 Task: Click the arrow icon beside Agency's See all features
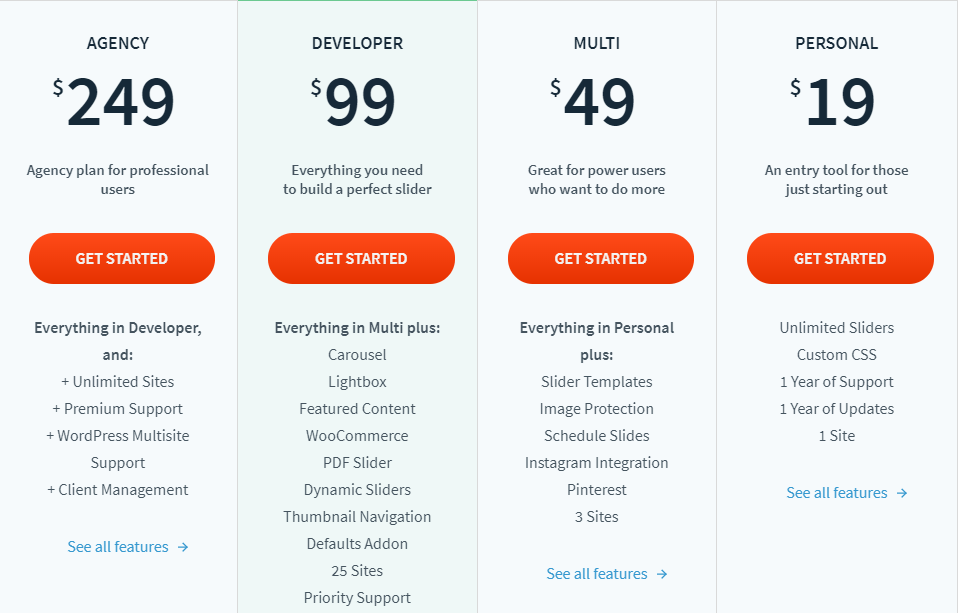[183, 547]
